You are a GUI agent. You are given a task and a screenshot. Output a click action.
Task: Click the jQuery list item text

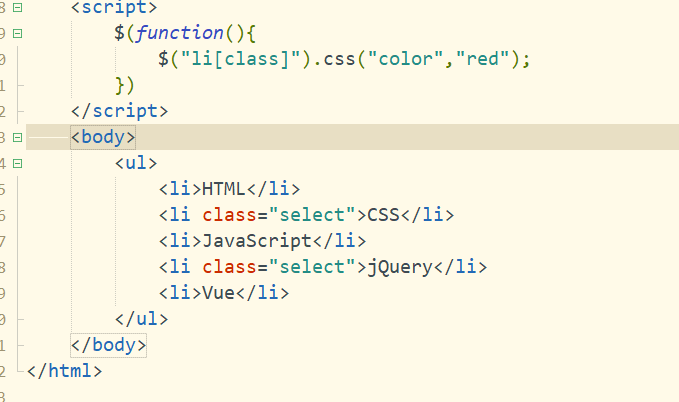[x=400, y=267]
